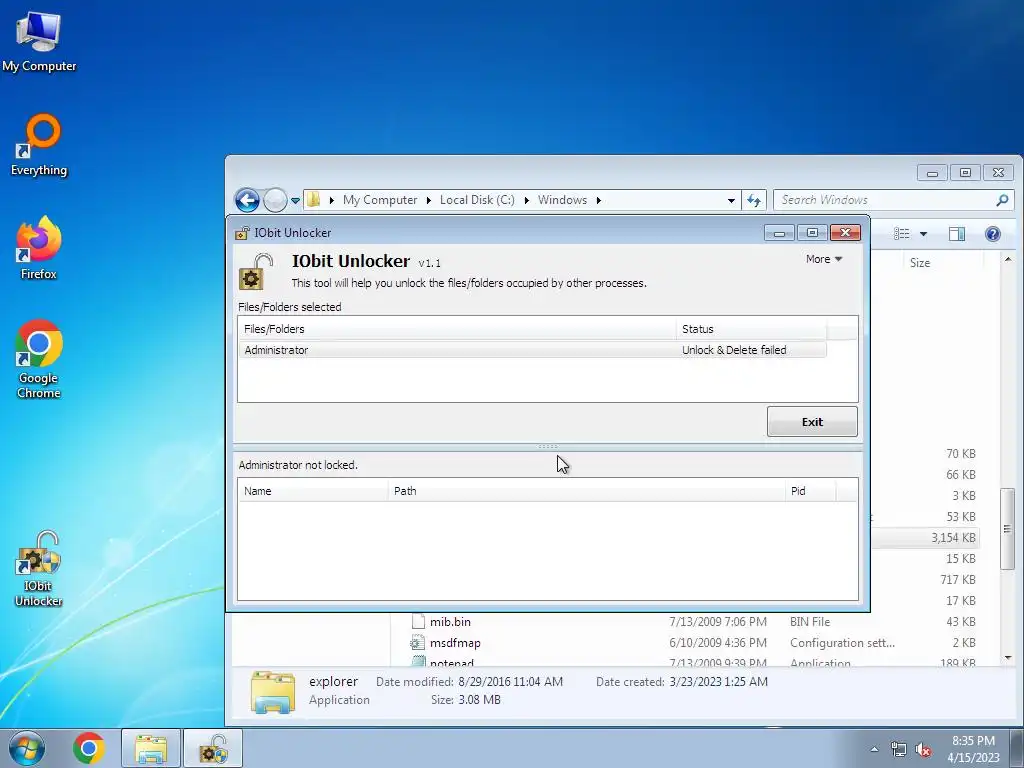Click the Pid column header
This screenshot has width=1024, height=768.
tap(810, 491)
